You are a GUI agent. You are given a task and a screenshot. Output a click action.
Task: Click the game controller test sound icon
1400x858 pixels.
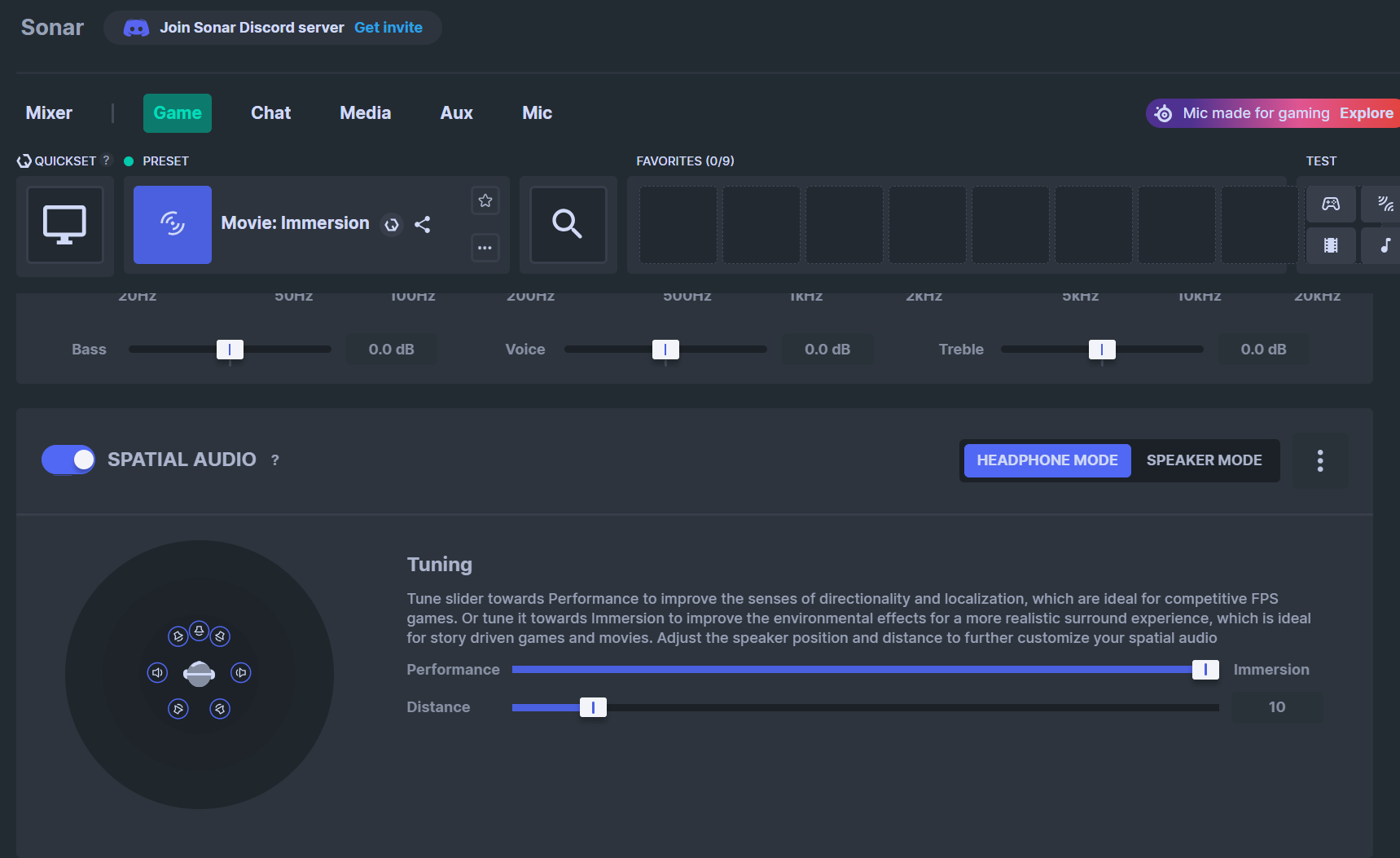[x=1331, y=204]
